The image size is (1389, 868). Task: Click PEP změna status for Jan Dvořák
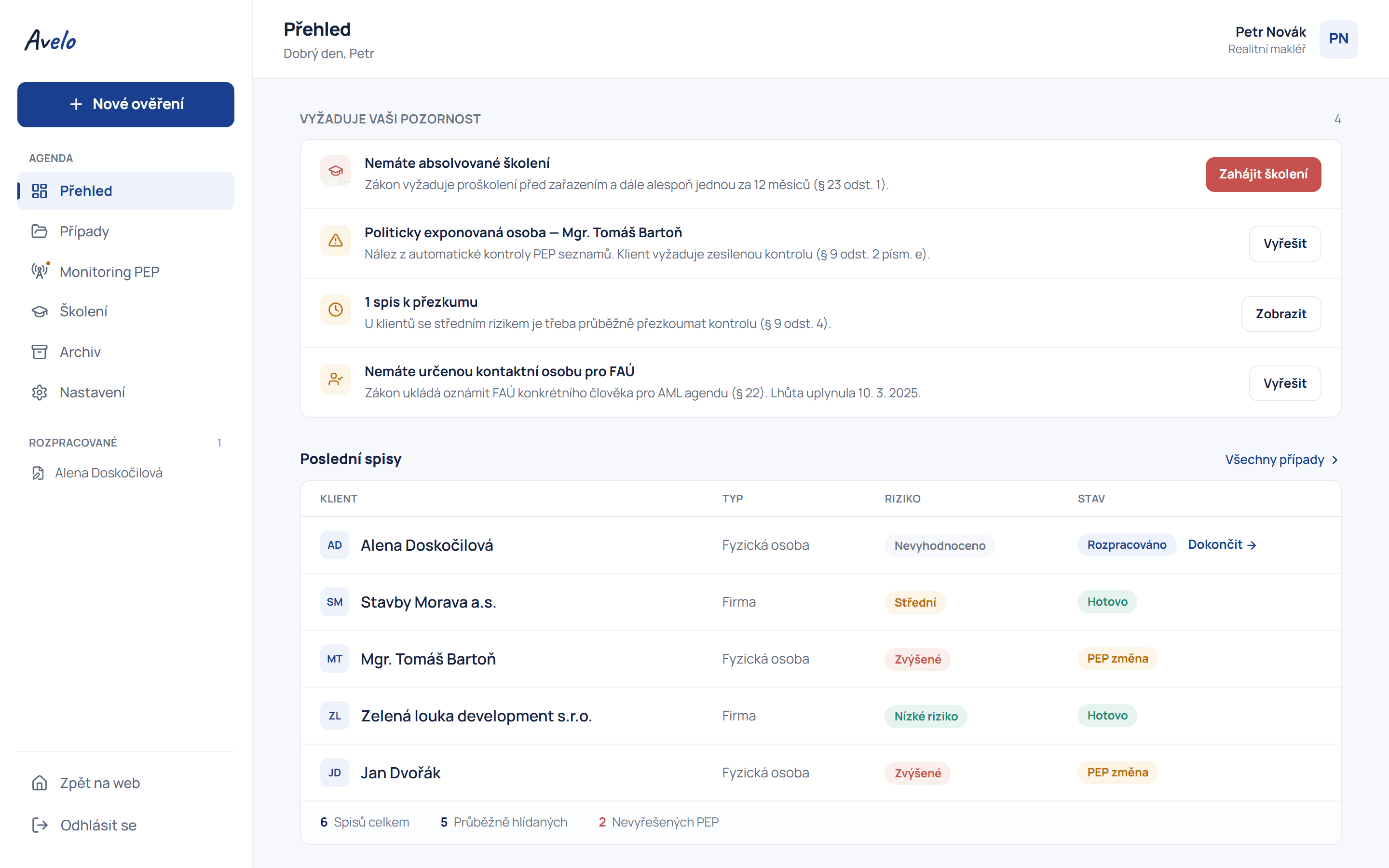click(1117, 772)
